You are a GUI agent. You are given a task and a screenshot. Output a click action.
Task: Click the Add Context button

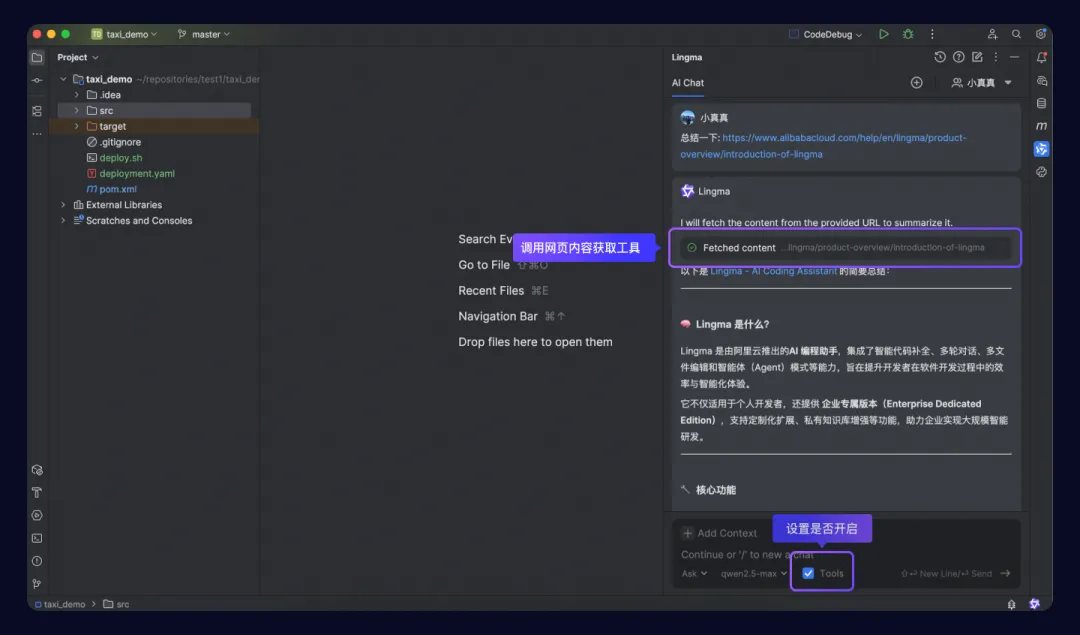[719, 533]
